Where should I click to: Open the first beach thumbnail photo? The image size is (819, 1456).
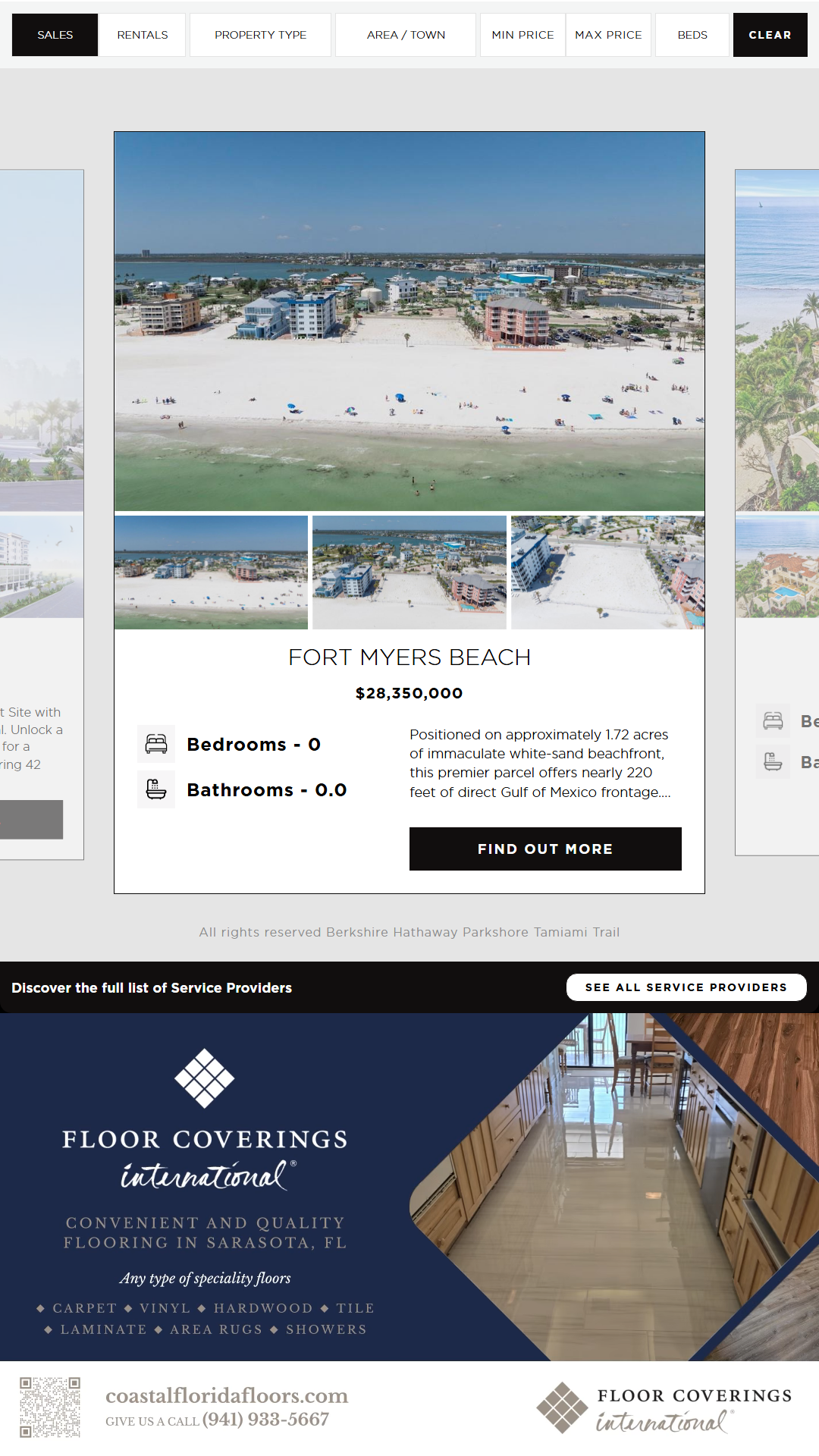[x=211, y=573]
